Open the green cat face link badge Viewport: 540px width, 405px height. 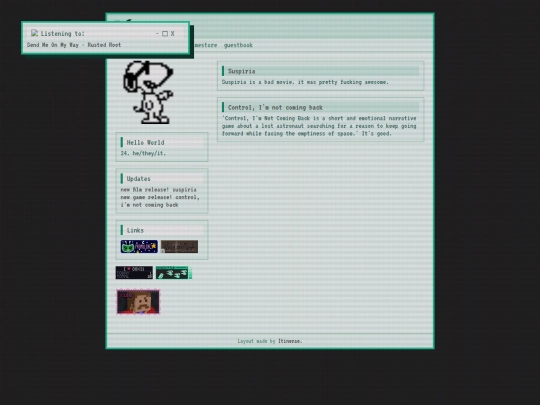(x=139, y=247)
